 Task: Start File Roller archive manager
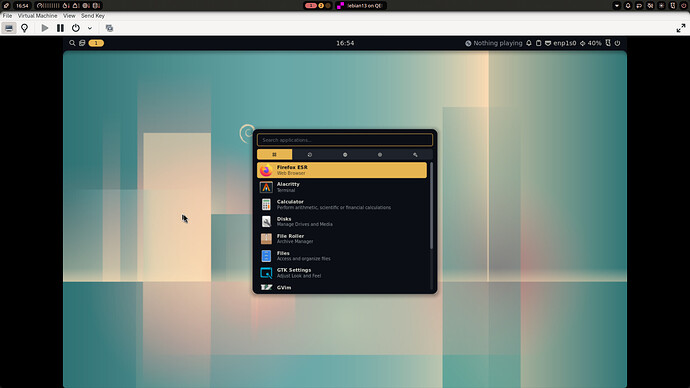click(x=342, y=239)
